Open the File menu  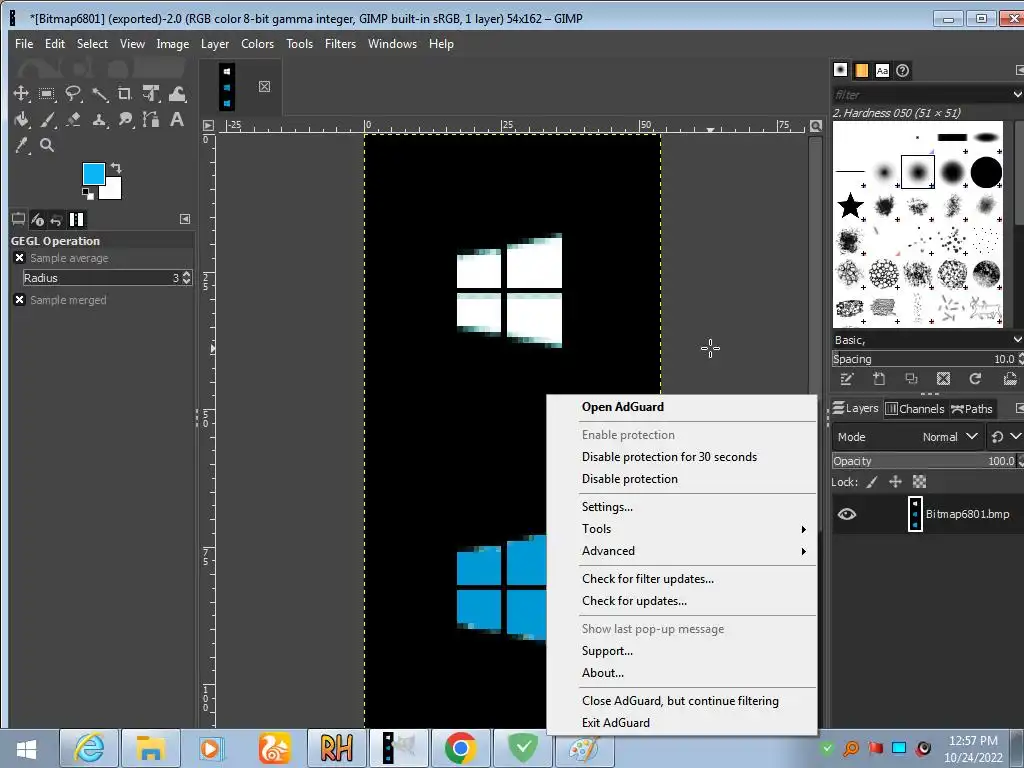(24, 44)
